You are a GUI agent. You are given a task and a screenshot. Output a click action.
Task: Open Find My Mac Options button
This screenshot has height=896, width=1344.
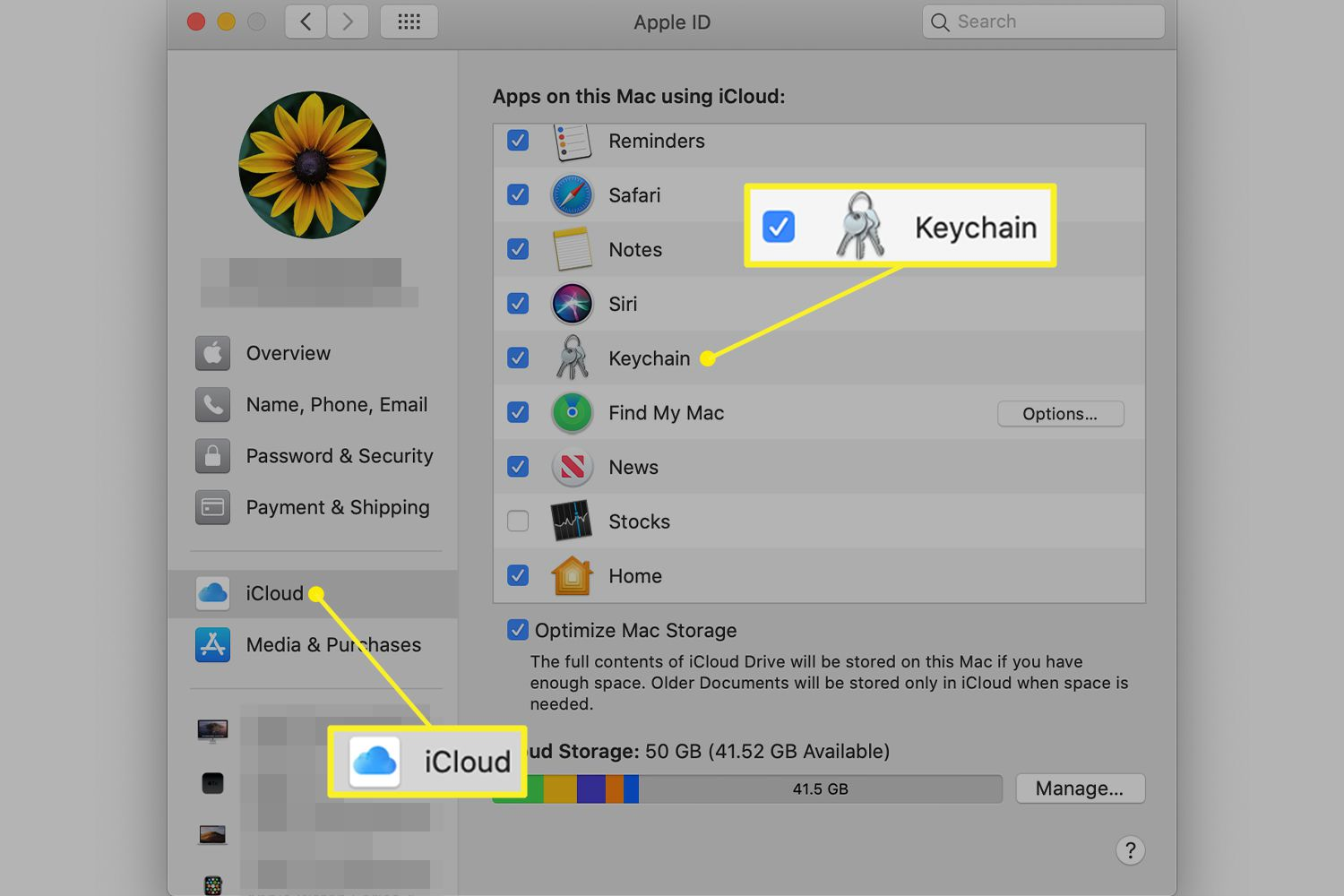point(1060,414)
